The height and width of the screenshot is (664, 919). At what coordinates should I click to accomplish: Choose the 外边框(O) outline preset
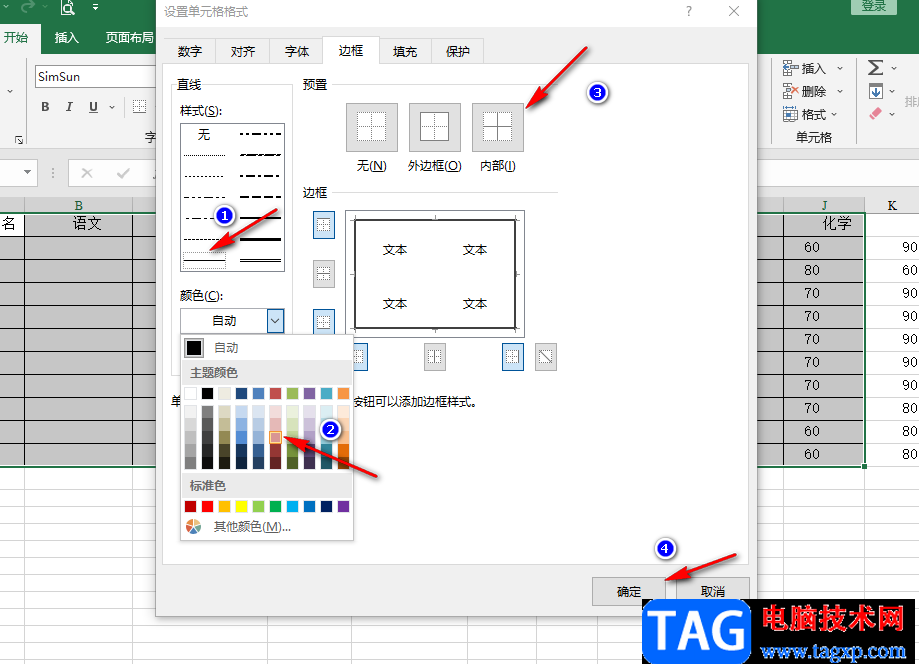click(434, 128)
